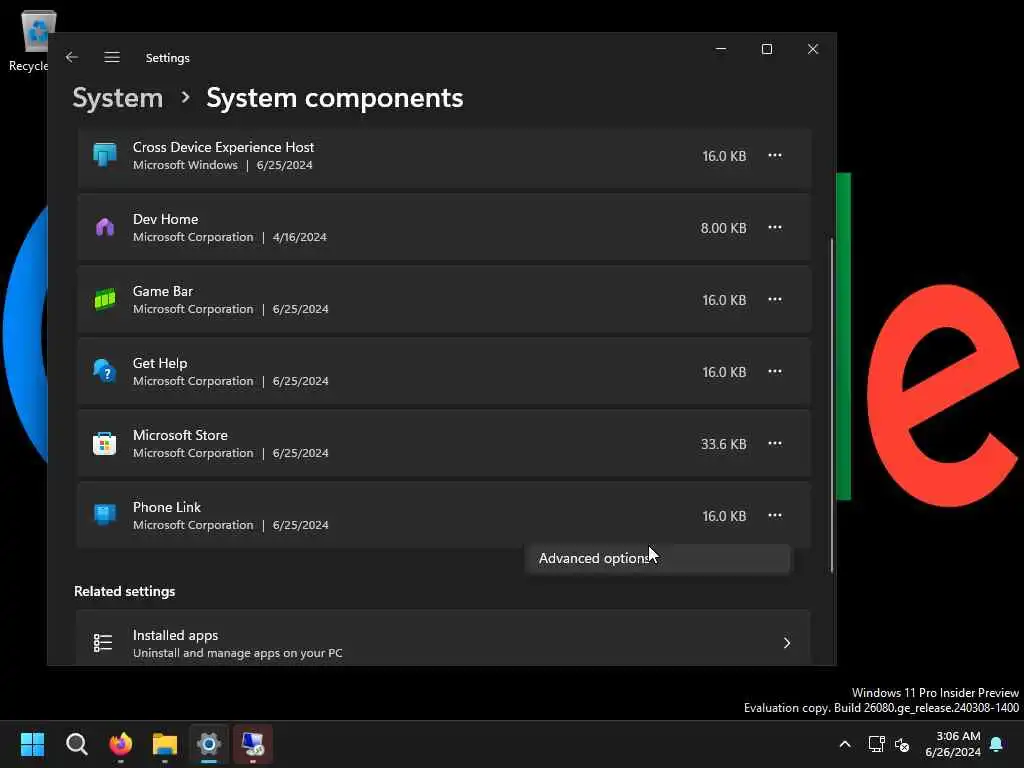Launch Firefox from the taskbar
Viewport: 1024px width, 768px height.
[x=121, y=744]
